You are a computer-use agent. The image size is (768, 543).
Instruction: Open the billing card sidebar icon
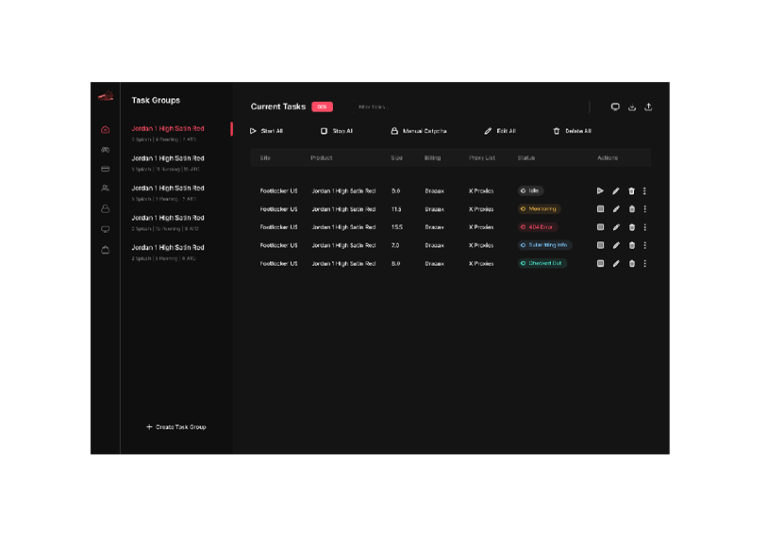pyautogui.click(x=105, y=169)
